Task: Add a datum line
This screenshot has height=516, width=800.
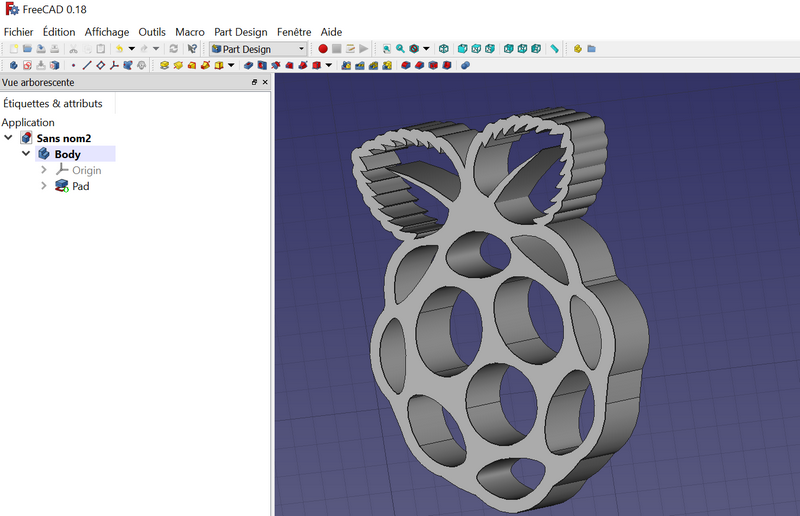Action: tap(87, 65)
